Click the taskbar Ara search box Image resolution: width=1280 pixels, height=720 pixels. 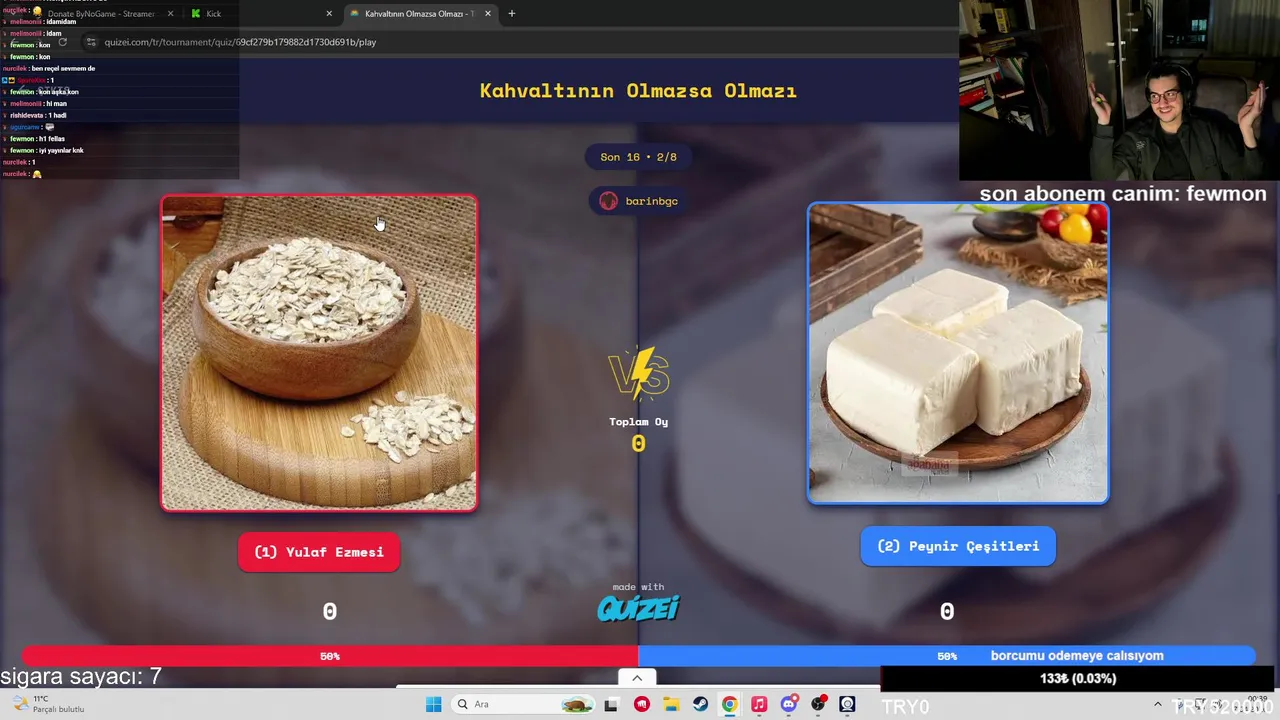coord(522,704)
